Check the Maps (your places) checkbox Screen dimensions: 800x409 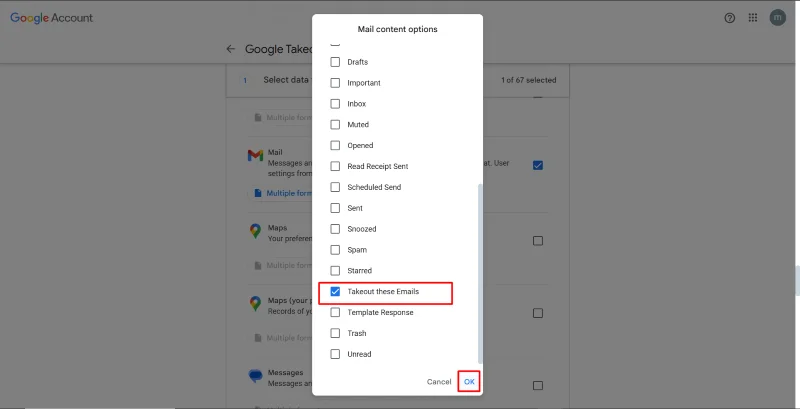coord(538,313)
